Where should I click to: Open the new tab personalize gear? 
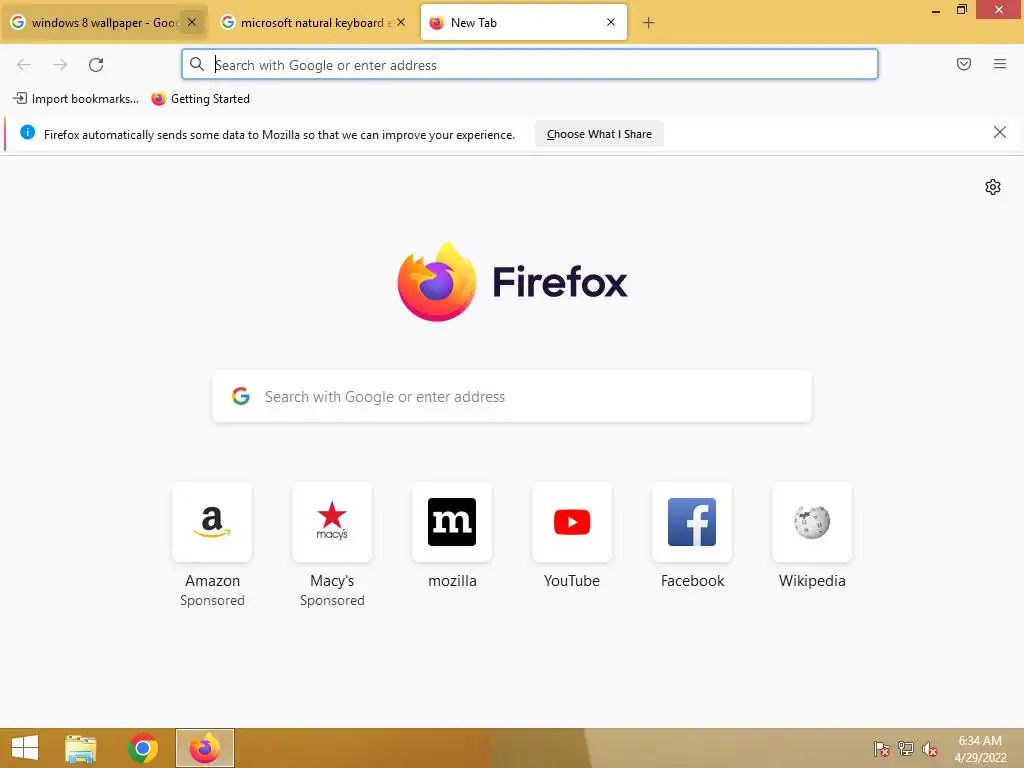pyautogui.click(x=993, y=187)
